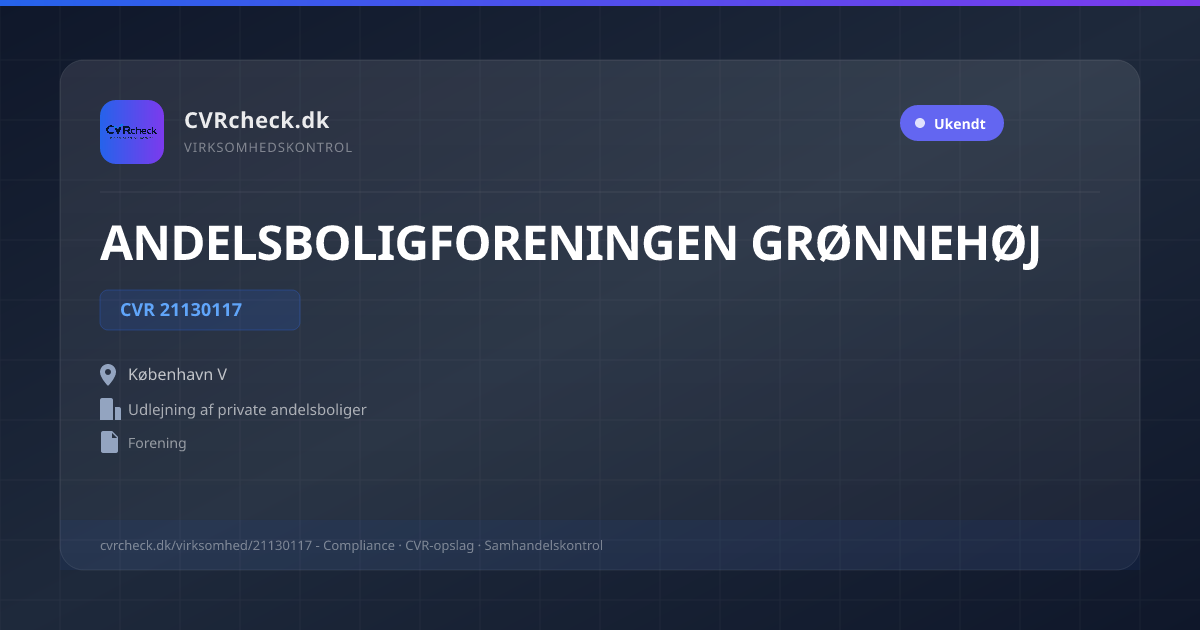Click the Forening company type text
The image size is (1200, 630).
(157, 443)
